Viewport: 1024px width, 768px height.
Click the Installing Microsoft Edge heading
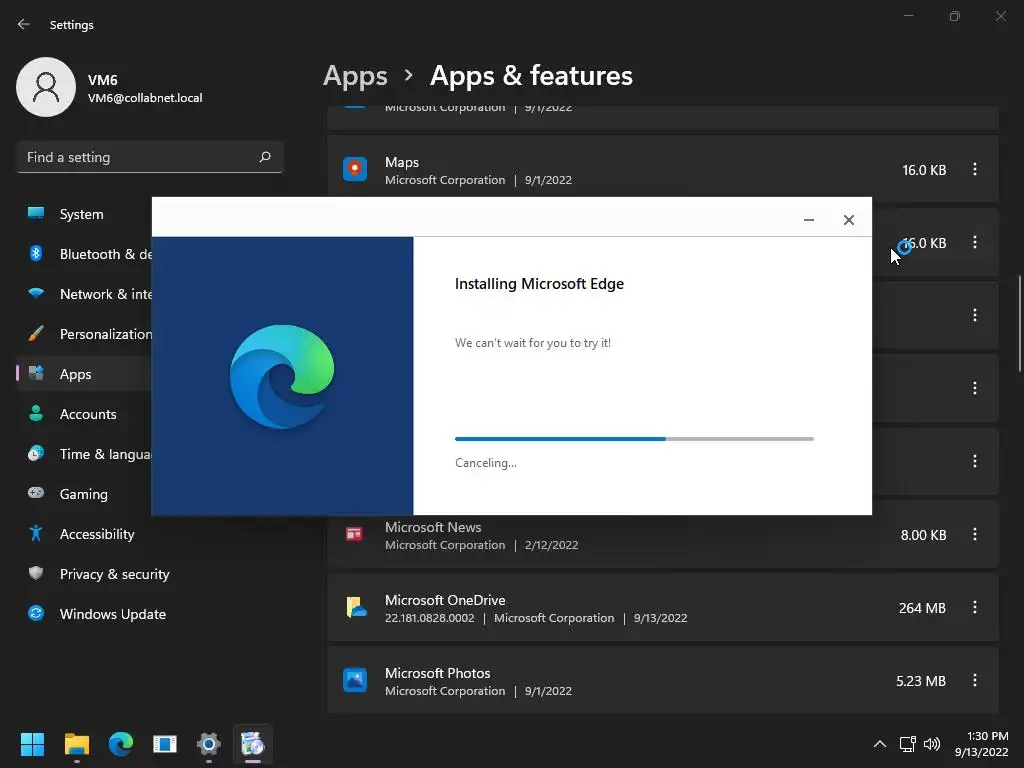tap(539, 284)
